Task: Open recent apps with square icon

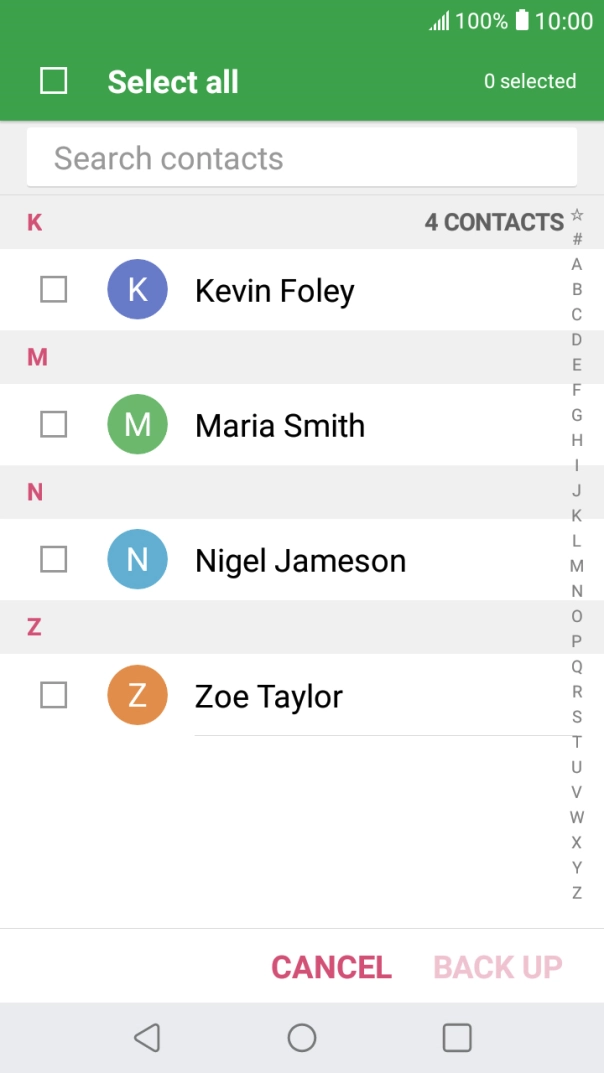Action: click(x=457, y=1038)
